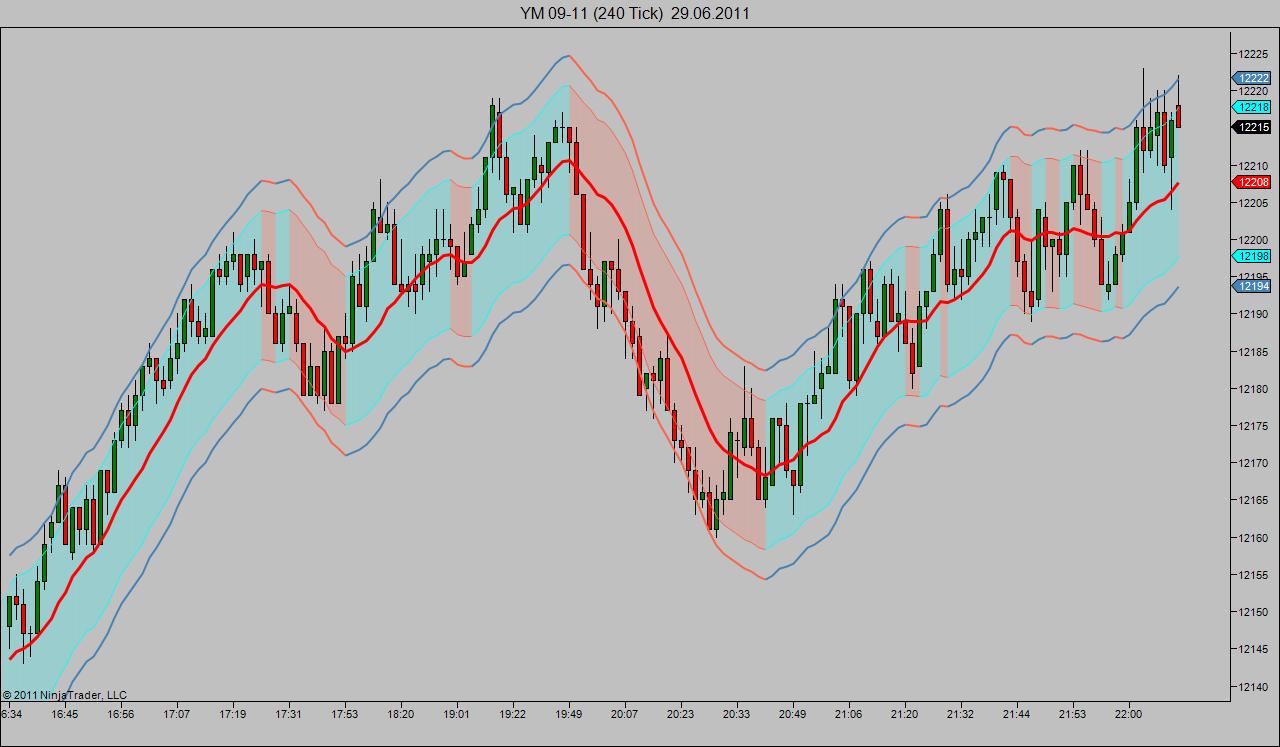This screenshot has width=1280, height=747.
Task: Click the 19:01 time axis label
Action: click(x=457, y=715)
